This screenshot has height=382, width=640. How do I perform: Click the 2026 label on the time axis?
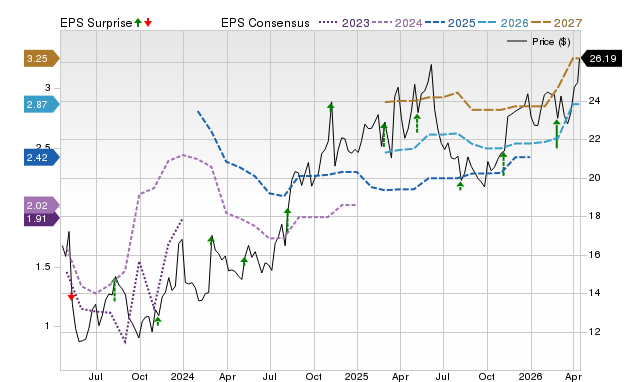coord(530,376)
